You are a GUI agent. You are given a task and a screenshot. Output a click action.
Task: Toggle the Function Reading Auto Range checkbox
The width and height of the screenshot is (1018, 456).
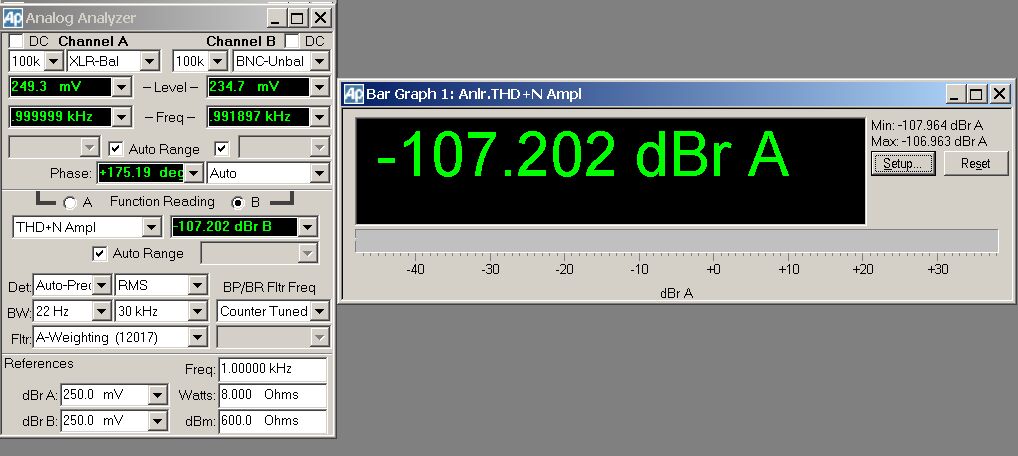click(99, 253)
